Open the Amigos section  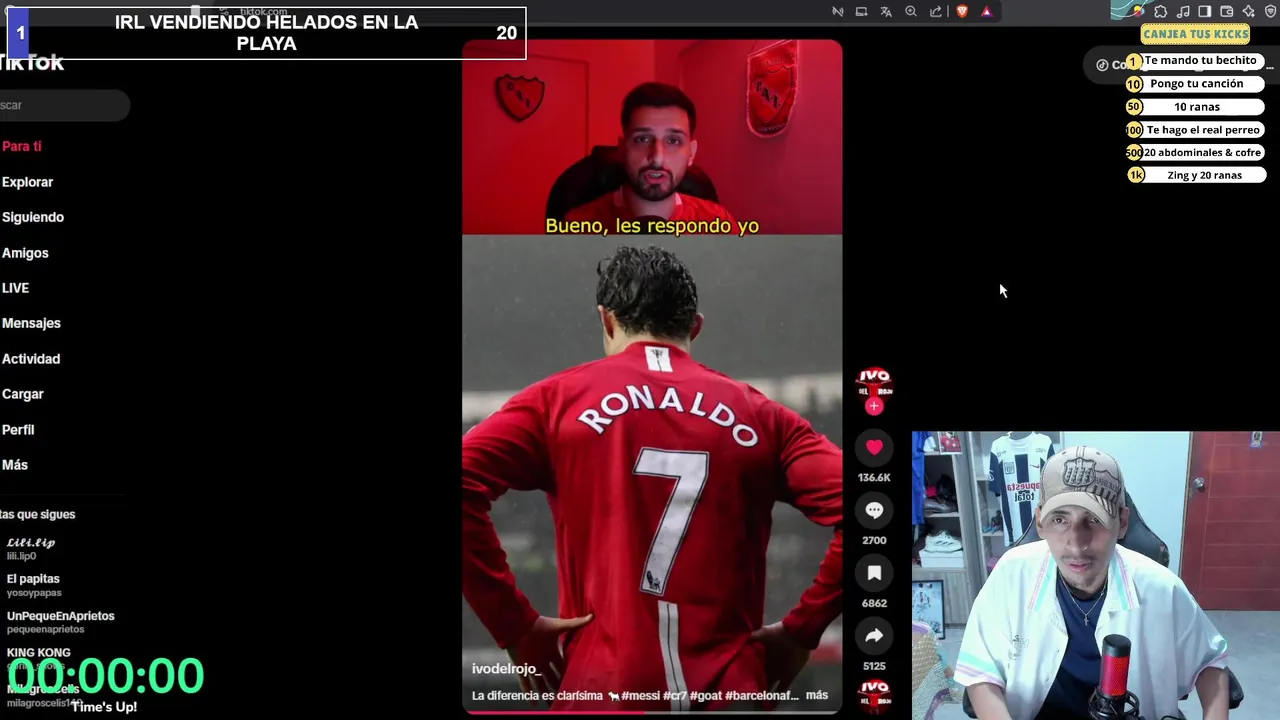[25, 253]
